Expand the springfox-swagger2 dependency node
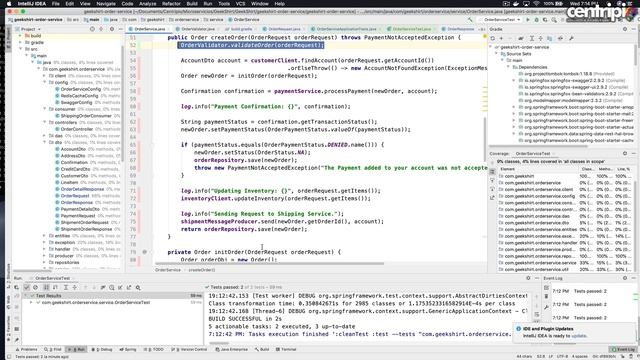The image size is (640, 360). pos(514,80)
